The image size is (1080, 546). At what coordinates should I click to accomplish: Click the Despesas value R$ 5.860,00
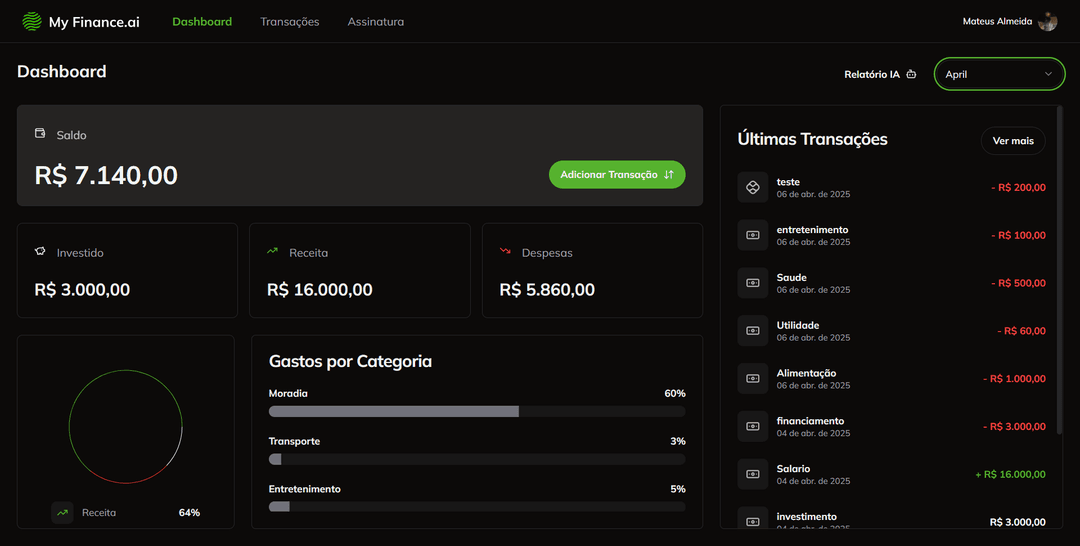pos(547,289)
